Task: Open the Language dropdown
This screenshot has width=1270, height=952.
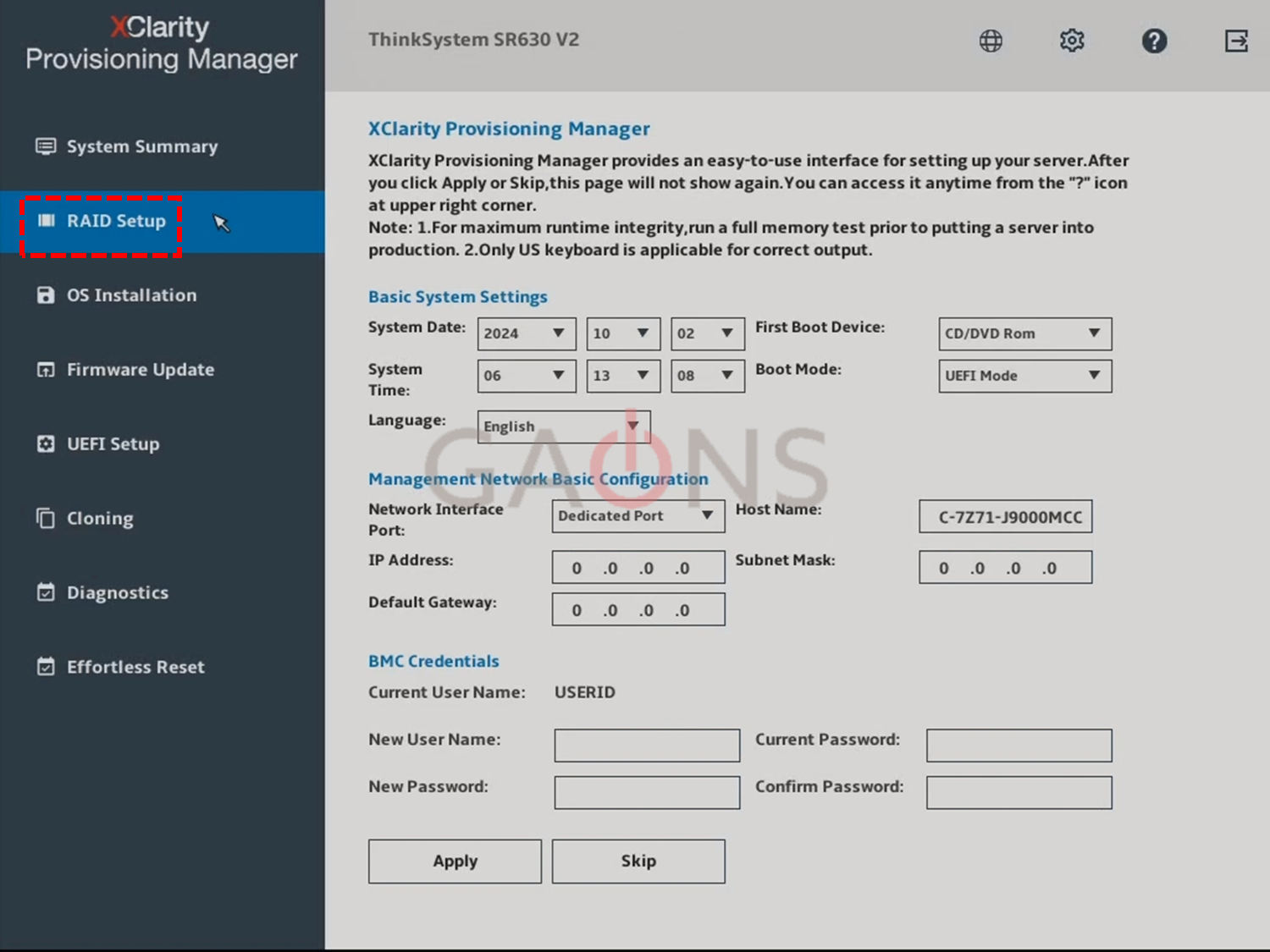Action: pyautogui.click(x=564, y=426)
